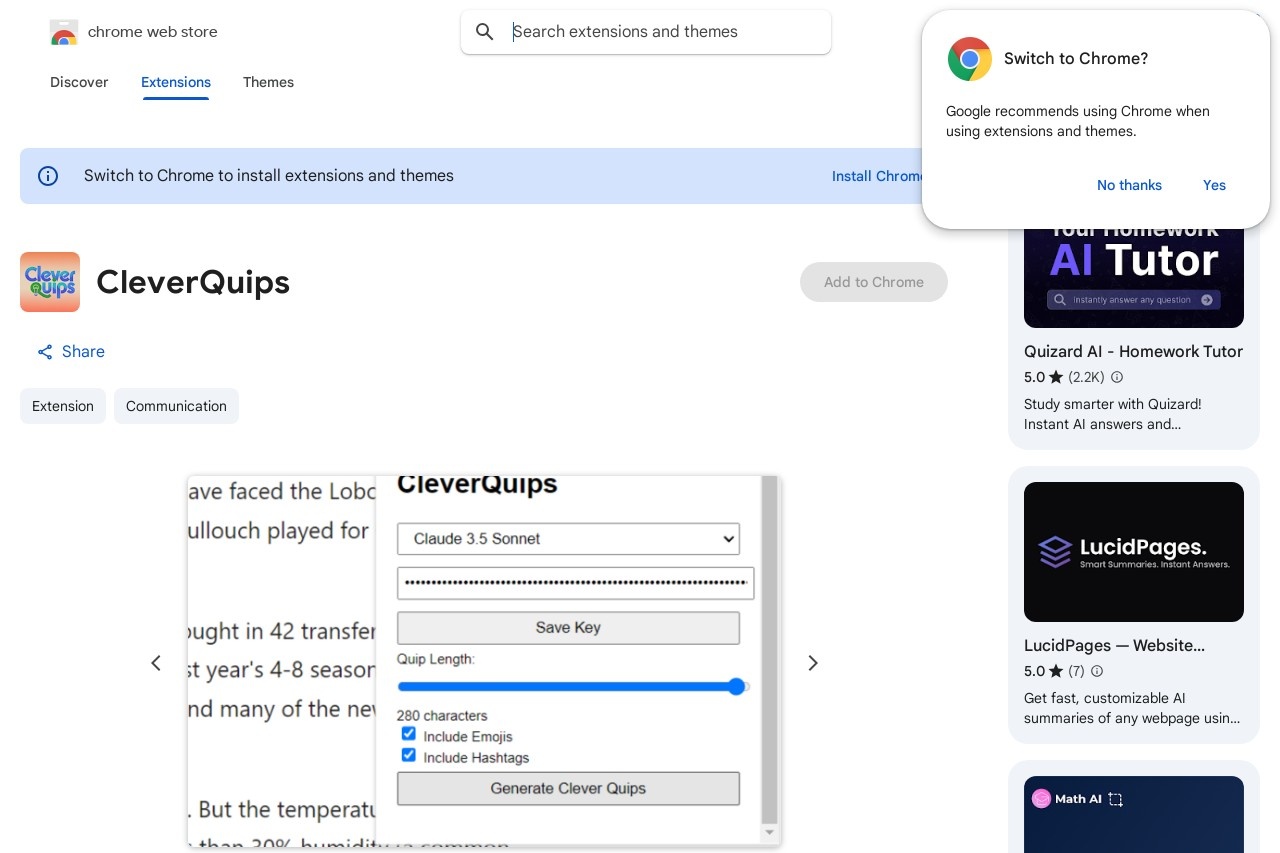Click the info icon beside LucidPages rating
Screen dimensions: 1280x853
pyautogui.click(x=1097, y=671)
